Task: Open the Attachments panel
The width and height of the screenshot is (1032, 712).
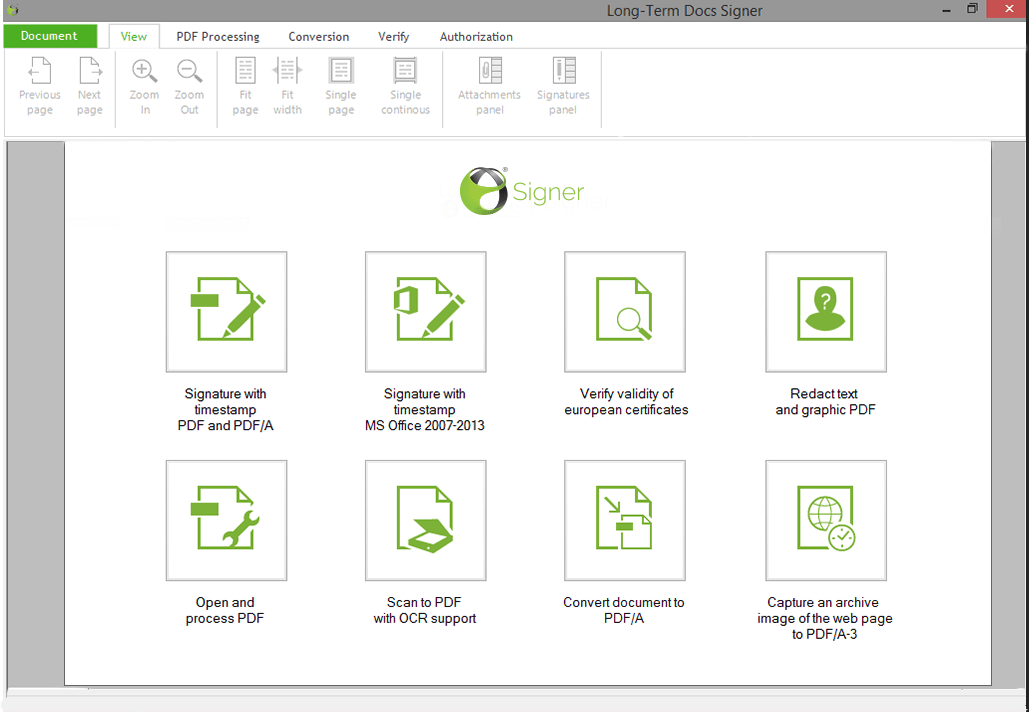Action: coord(490,87)
